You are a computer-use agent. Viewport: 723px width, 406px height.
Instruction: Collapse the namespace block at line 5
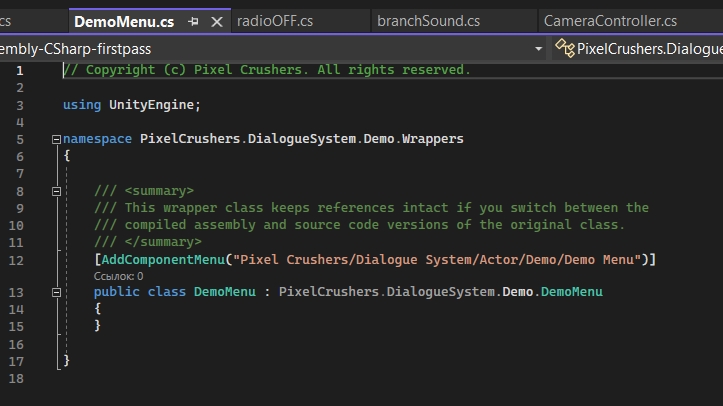pyautogui.click(x=56, y=139)
